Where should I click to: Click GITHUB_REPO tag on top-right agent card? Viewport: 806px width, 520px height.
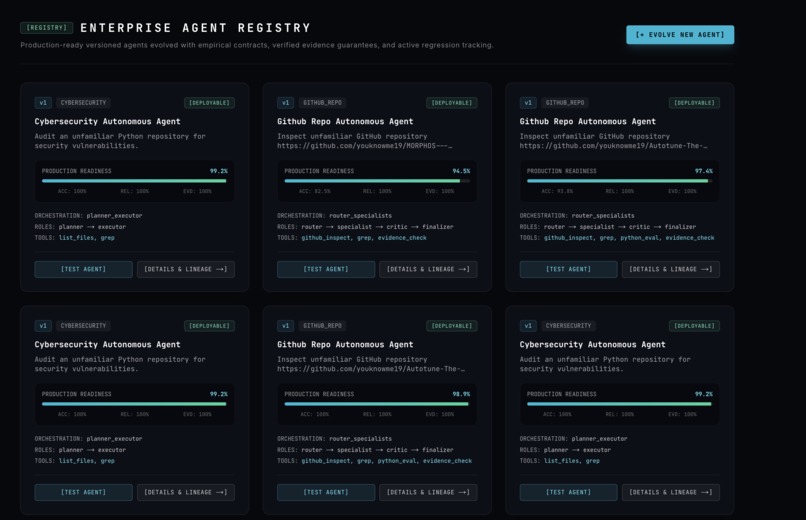(x=565, y=103)
